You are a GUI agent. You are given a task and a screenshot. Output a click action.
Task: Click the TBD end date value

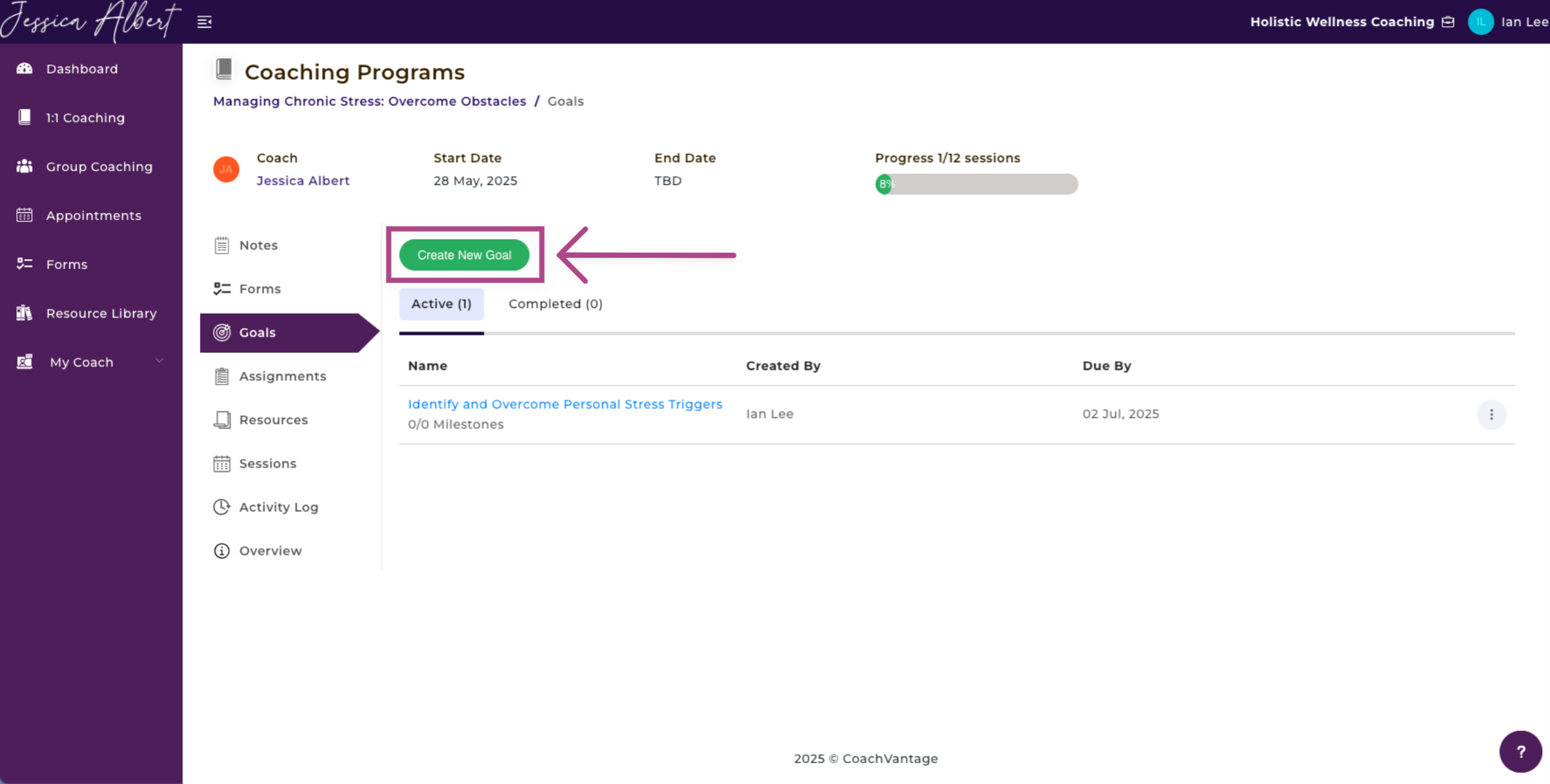click(668, 180)
